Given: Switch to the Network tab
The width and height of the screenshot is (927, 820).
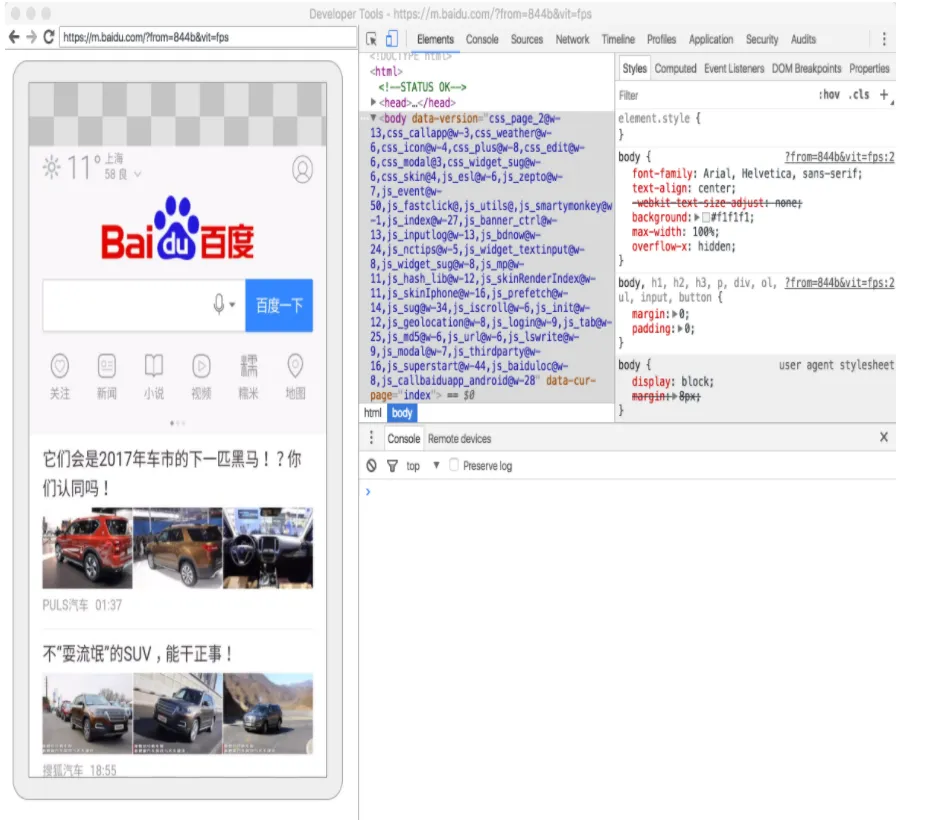Looking at the screenshot, I should click(572, 39).
